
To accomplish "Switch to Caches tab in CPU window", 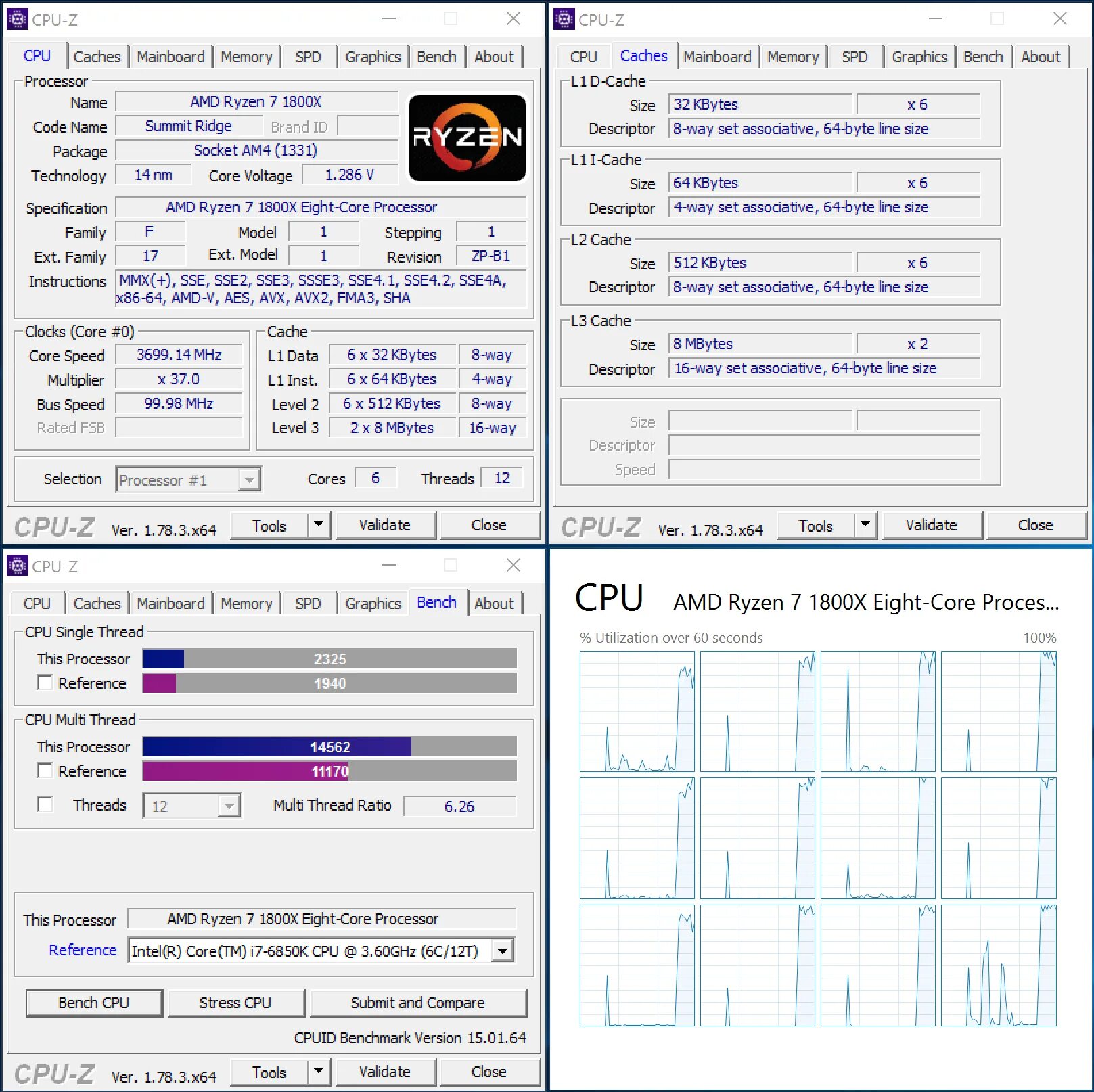I will point(97,57).
